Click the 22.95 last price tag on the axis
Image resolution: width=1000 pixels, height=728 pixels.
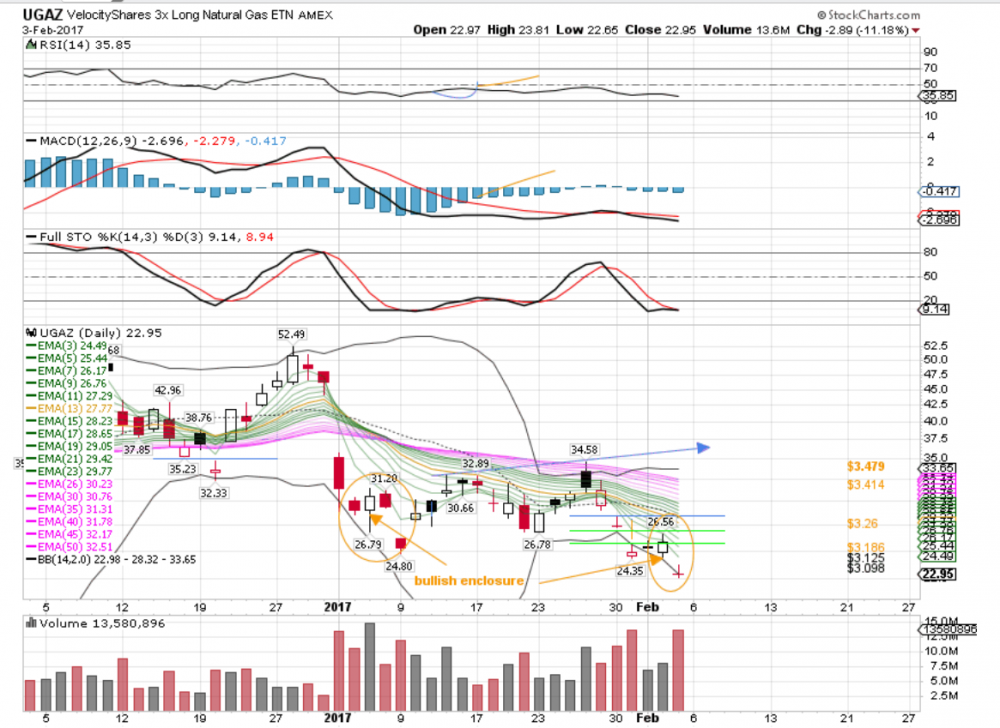pos(938,574)
